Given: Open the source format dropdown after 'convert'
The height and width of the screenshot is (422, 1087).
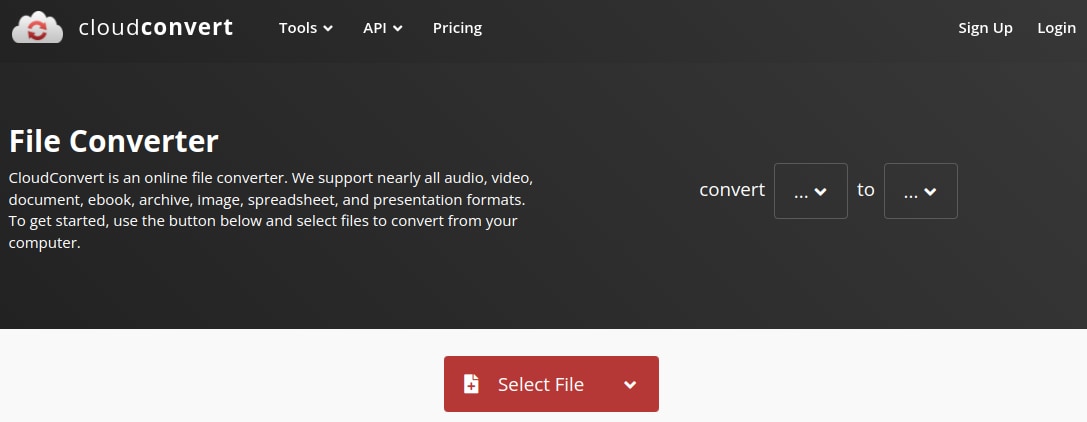Looking at the screenshot, I should coord(810,191).
